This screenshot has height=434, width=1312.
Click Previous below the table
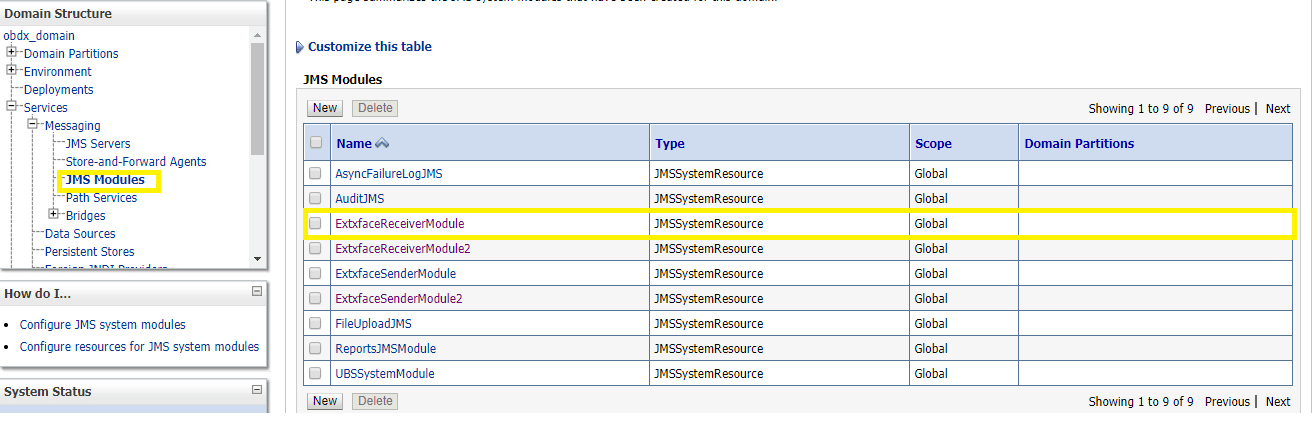click(1227, 402)
